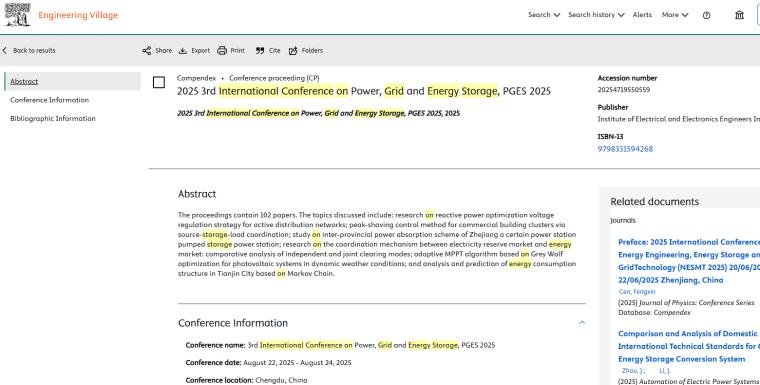Open Comparison and Analysis of Domestic related document
Viewport: 760px width, 385px height.
click(x=689, y=346)
